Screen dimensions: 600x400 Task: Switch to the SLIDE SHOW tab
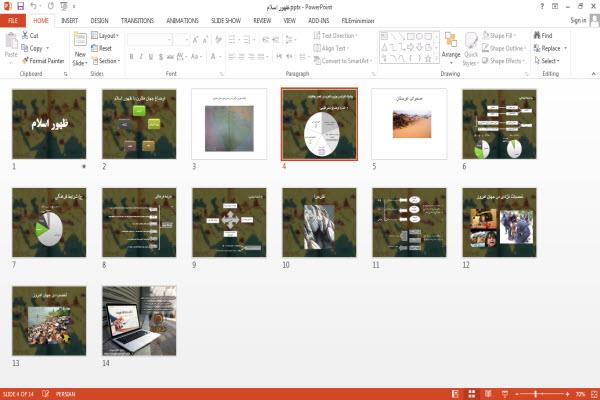[226, 21]
